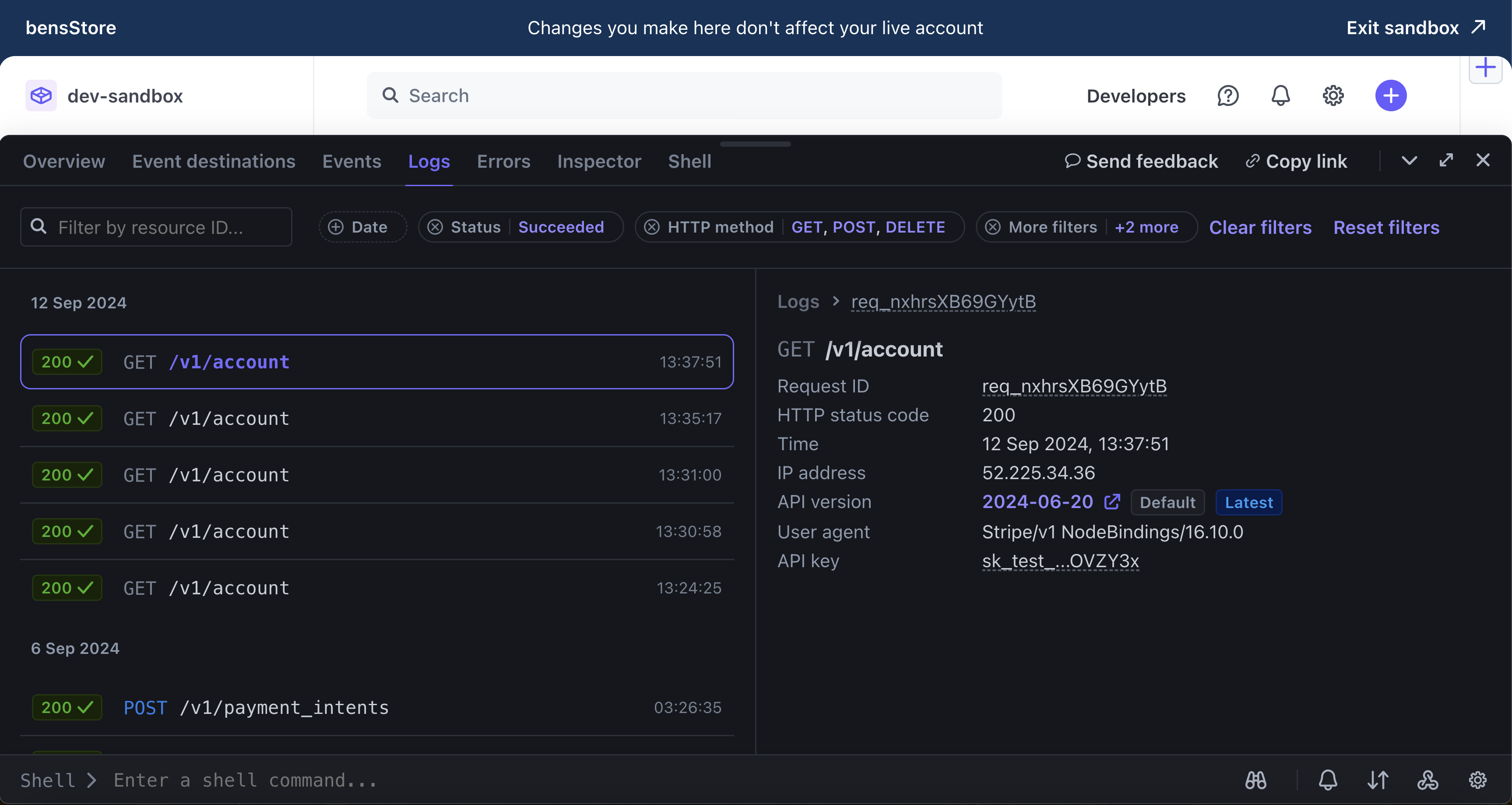This screenshot has width=1512, height=805.
Task: Click the webhooks icon in bottom bar
Action: [1428, 780]
